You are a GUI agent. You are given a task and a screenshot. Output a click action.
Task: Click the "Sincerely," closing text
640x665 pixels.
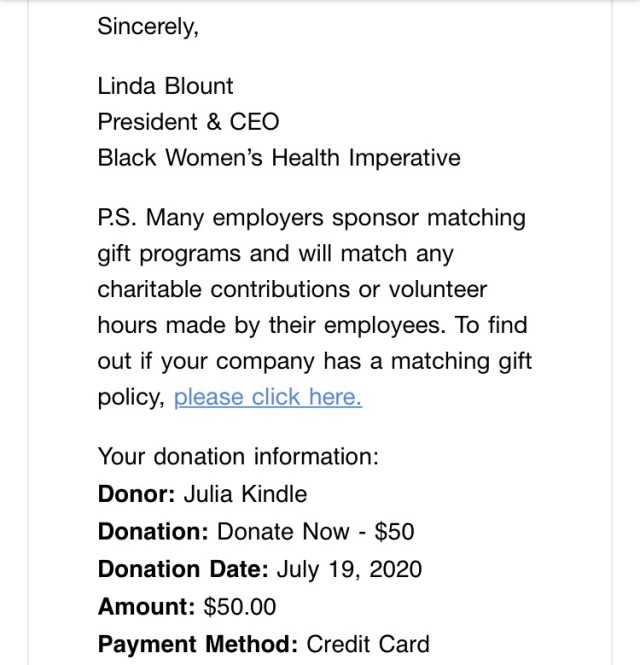(147, 27)
